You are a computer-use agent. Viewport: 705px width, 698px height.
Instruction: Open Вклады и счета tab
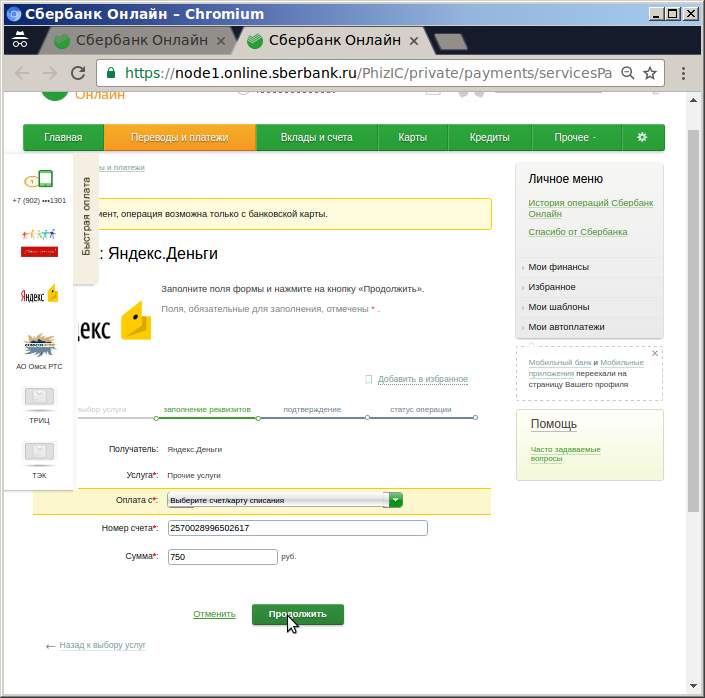tap(317, 137)
